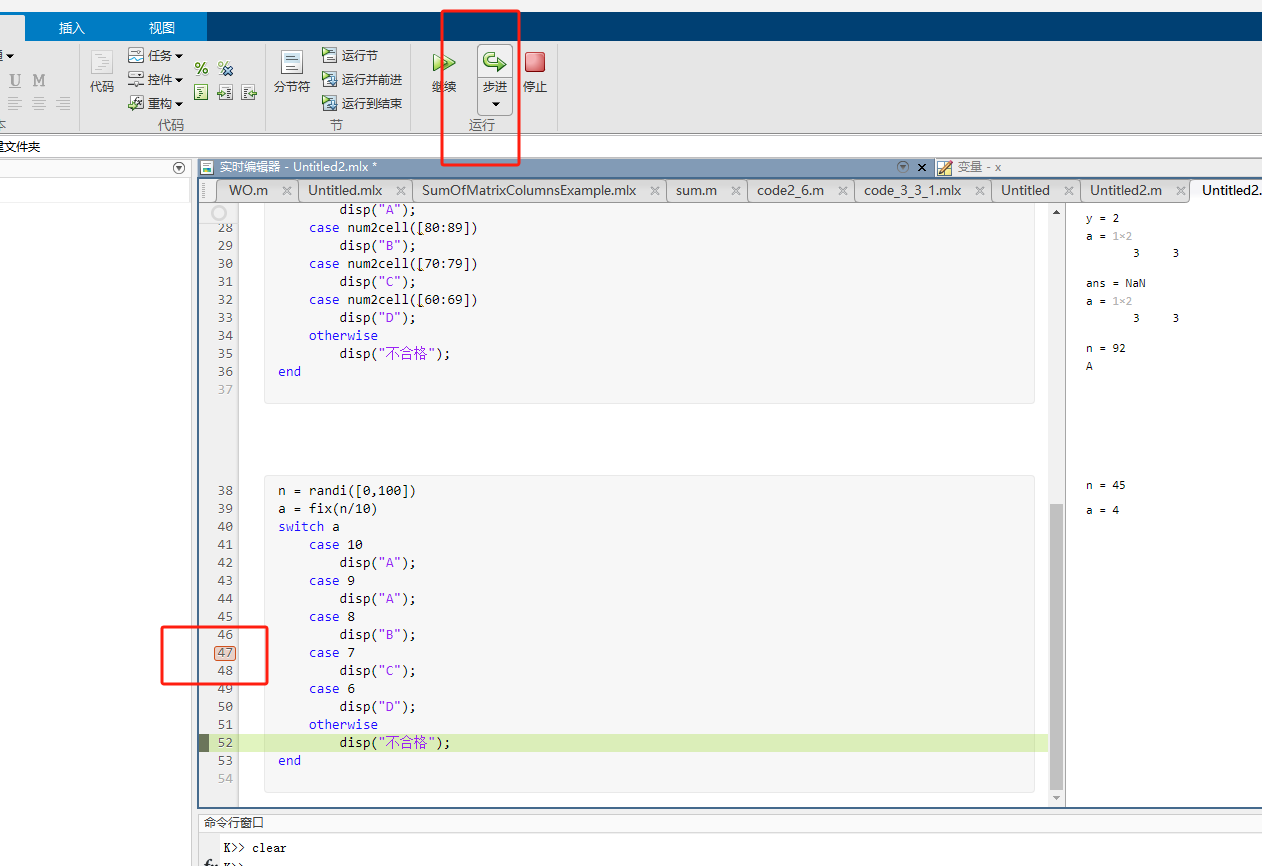
Task: Close the sum.m editor tab
Action: coord(735,190)
